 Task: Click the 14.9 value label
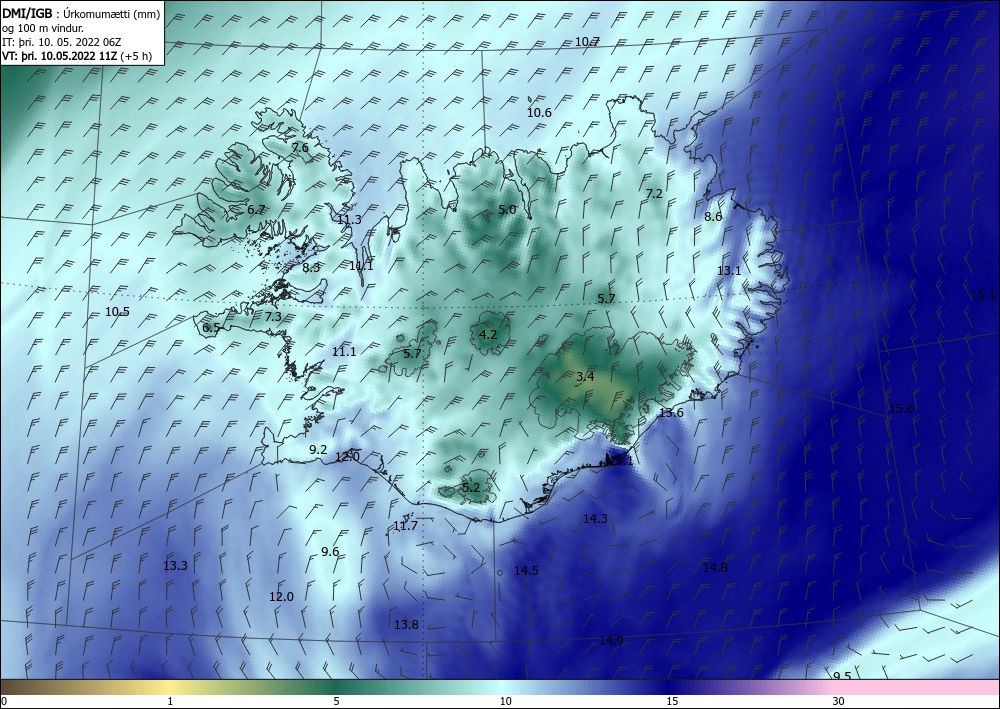611,640
